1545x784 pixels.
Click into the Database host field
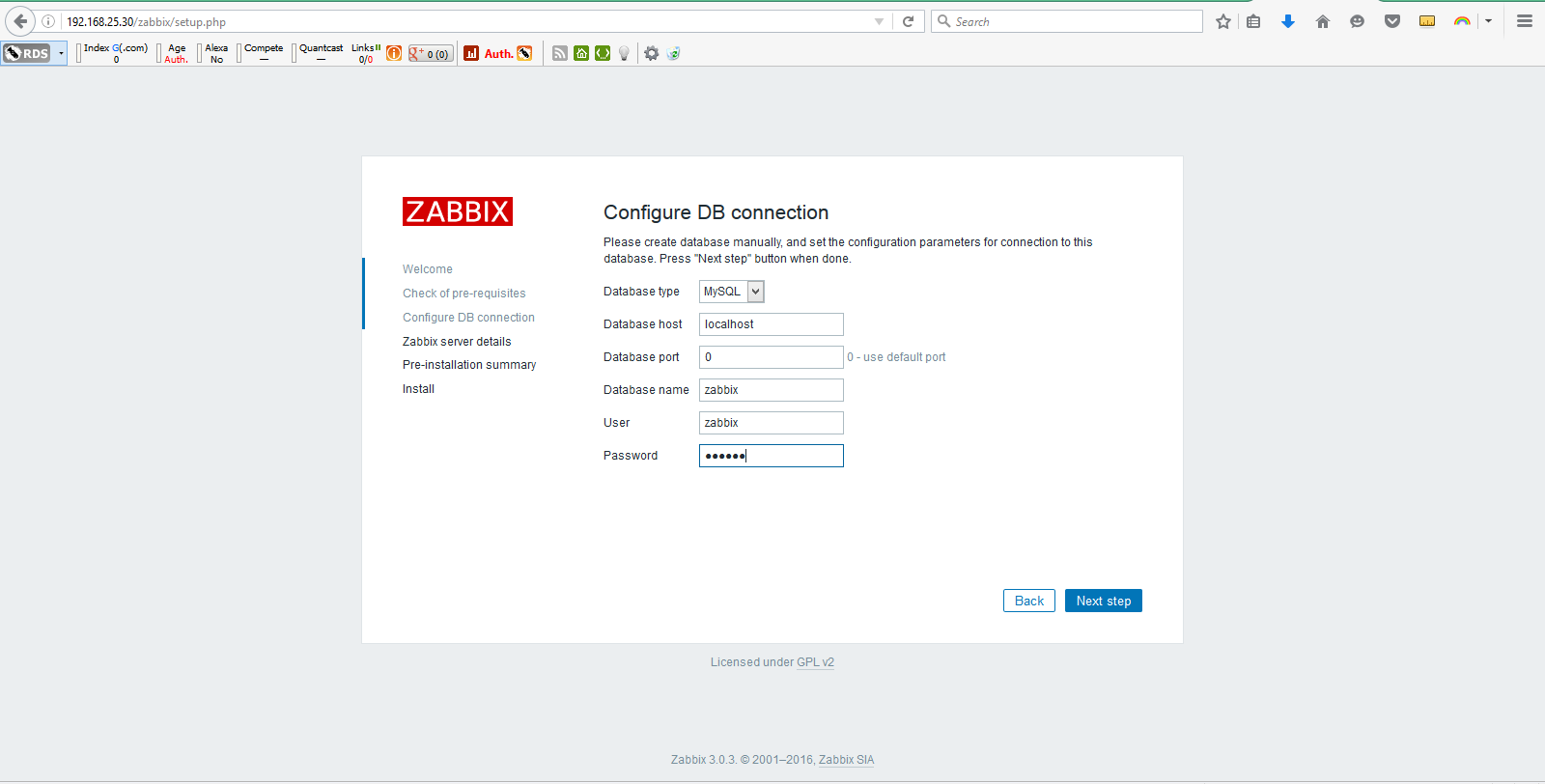click(x=771, y=324)
